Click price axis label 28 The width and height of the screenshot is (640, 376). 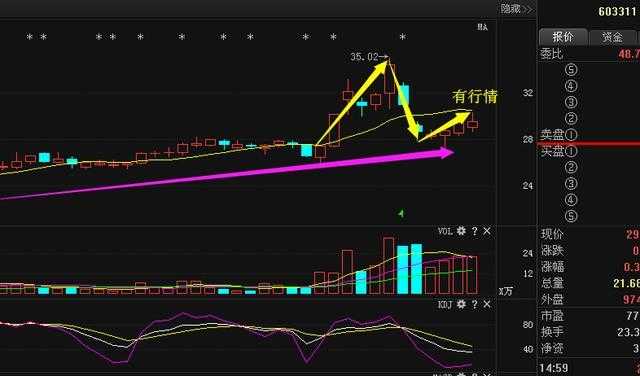point(528,140)
